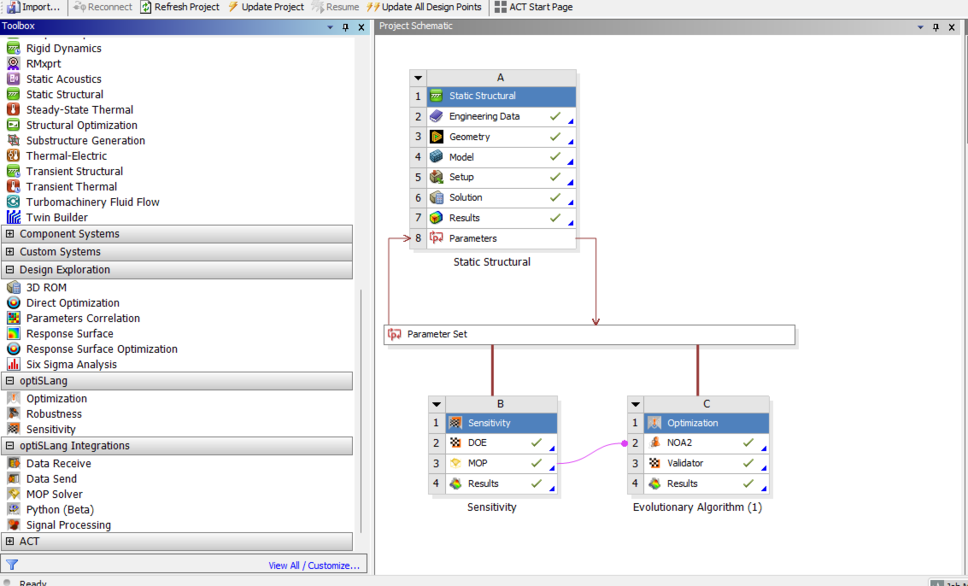Expand the Component Systems section
The height and width of the screenshot is (586, 968).
(x=10, y=234)
